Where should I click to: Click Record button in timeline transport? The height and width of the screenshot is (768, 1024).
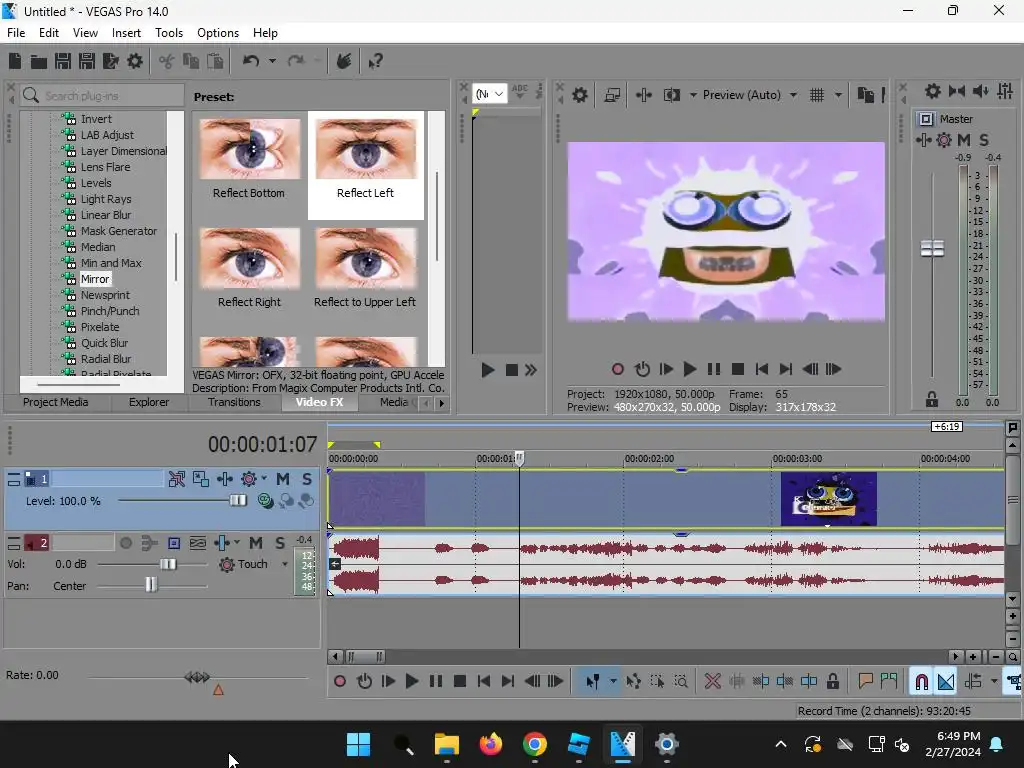point(340,681)
